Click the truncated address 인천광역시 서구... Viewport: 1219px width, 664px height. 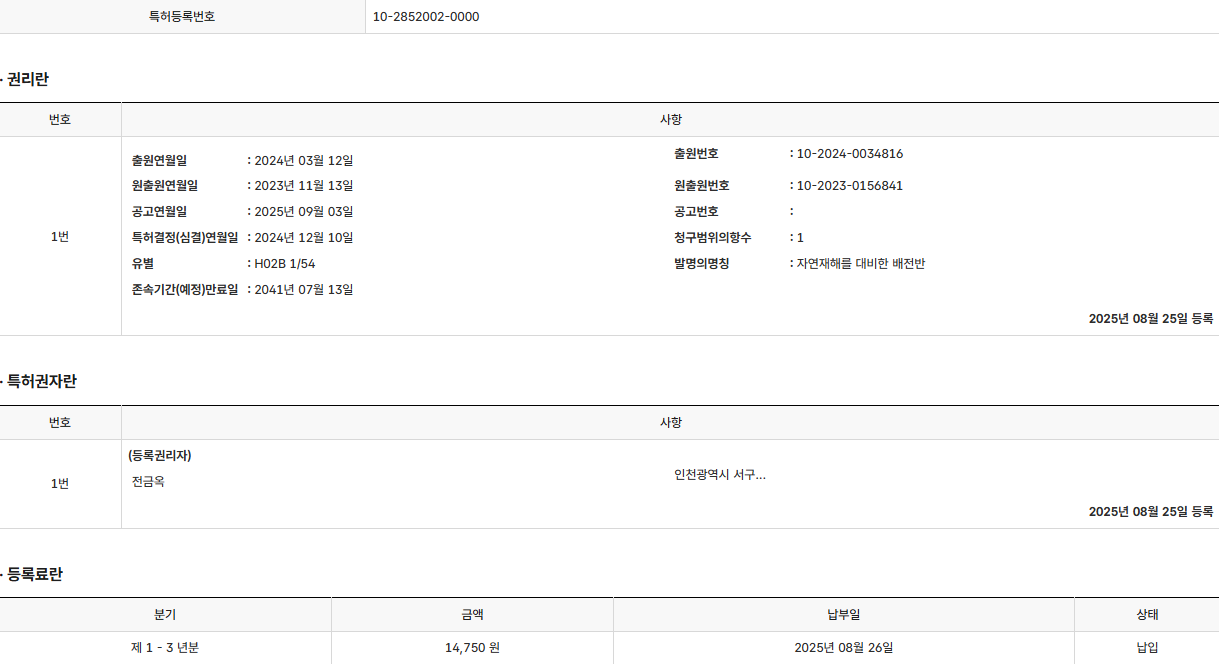[x=720, y=475]
